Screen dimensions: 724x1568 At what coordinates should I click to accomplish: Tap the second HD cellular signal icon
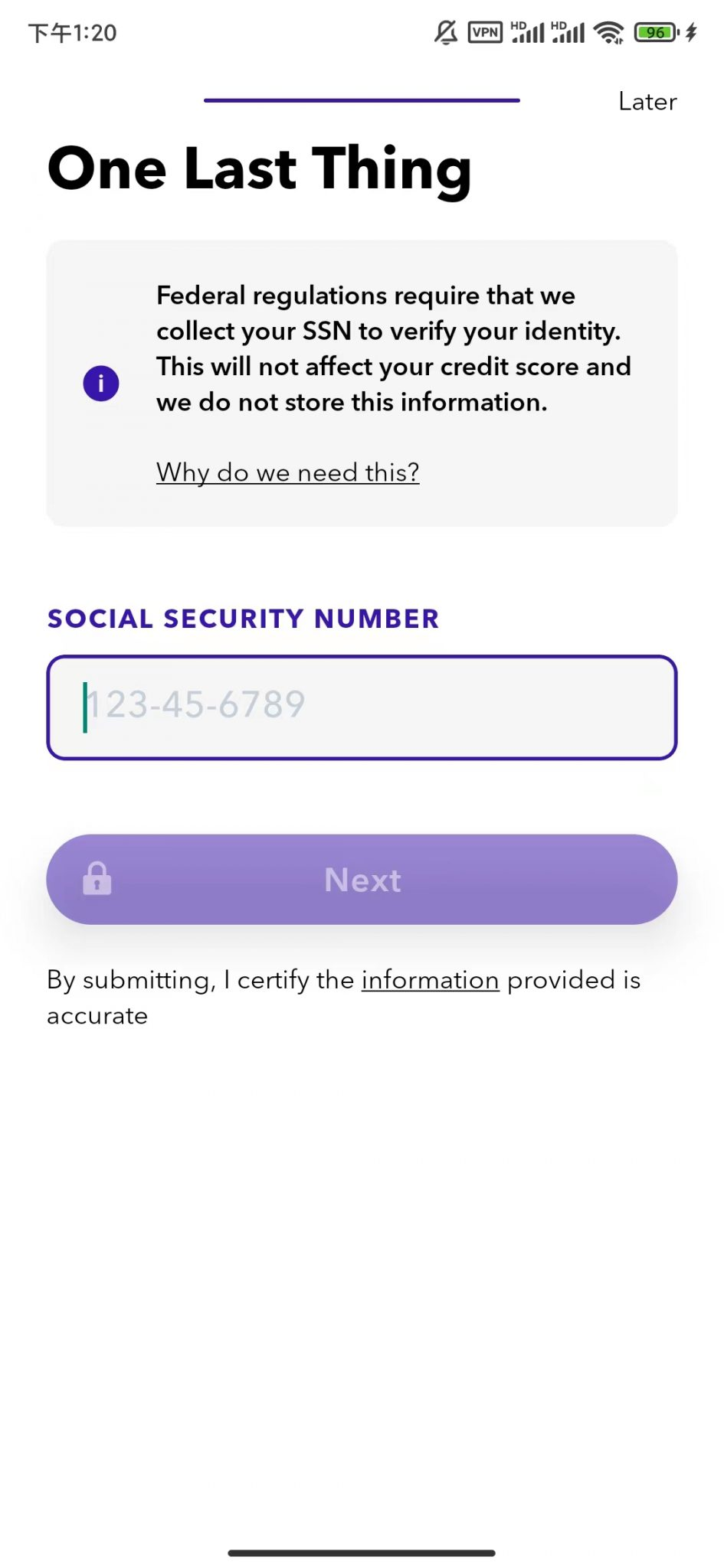click(x=568, y=32)
